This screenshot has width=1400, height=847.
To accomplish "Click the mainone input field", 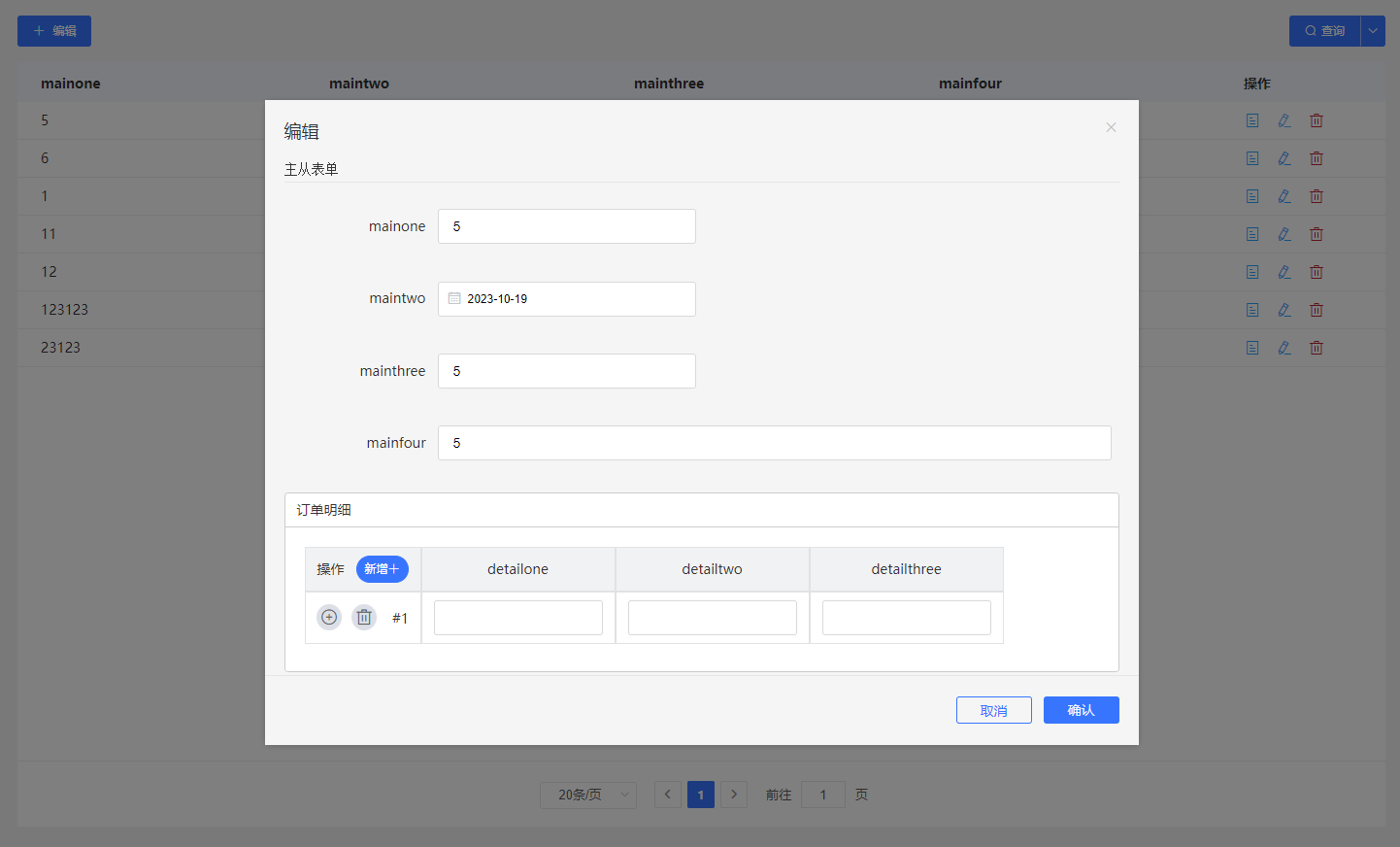I will coord(567,226).
